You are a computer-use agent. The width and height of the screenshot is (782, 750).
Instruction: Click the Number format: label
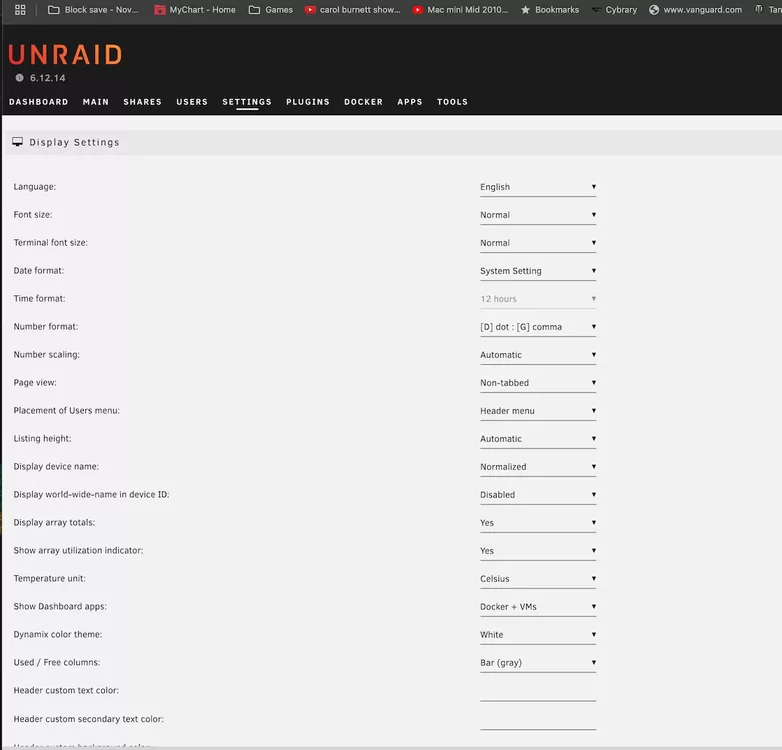pyautogui.click(x=46, y=327)
